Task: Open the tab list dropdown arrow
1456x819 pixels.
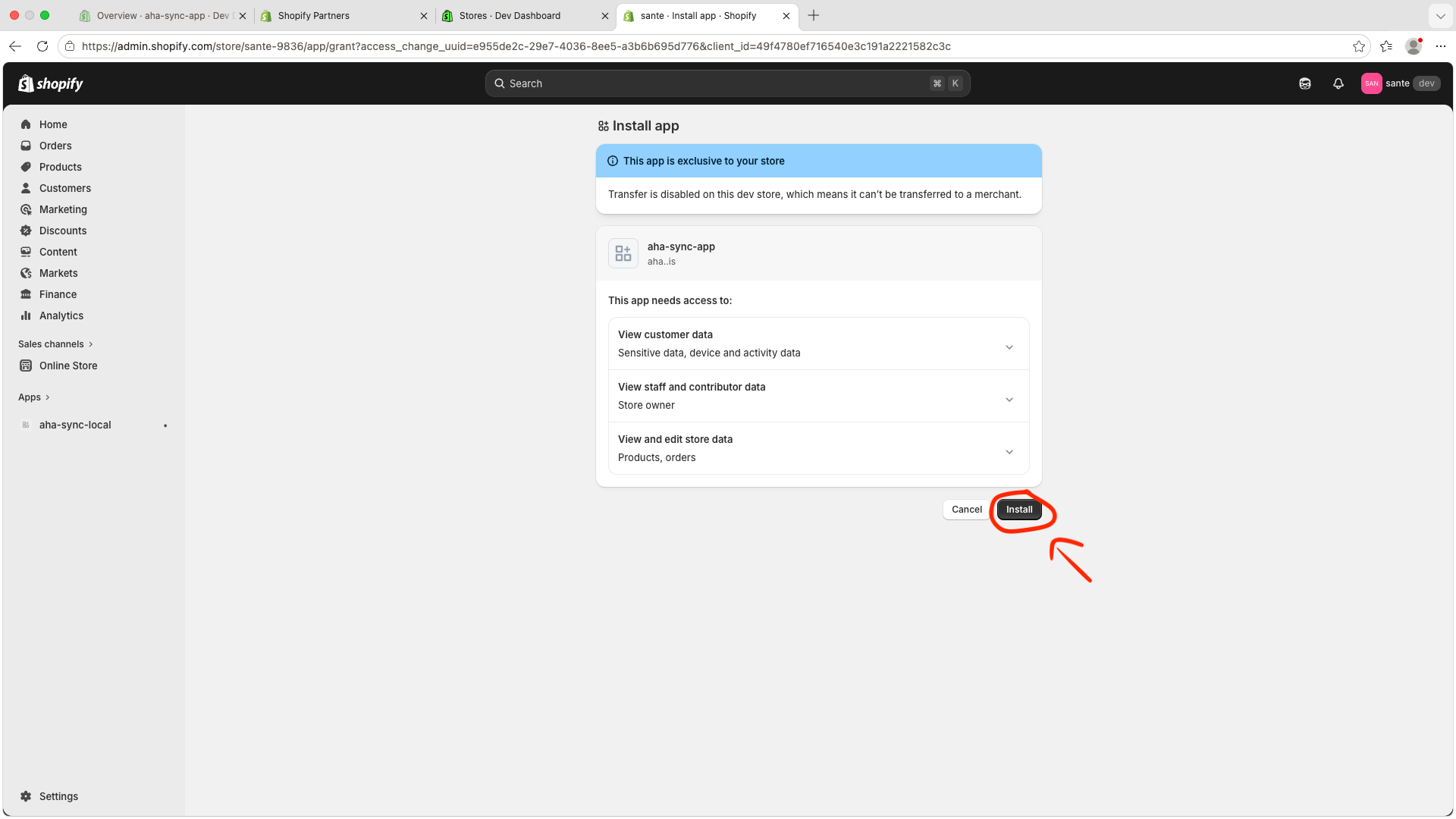Action: pos(1440,15)
